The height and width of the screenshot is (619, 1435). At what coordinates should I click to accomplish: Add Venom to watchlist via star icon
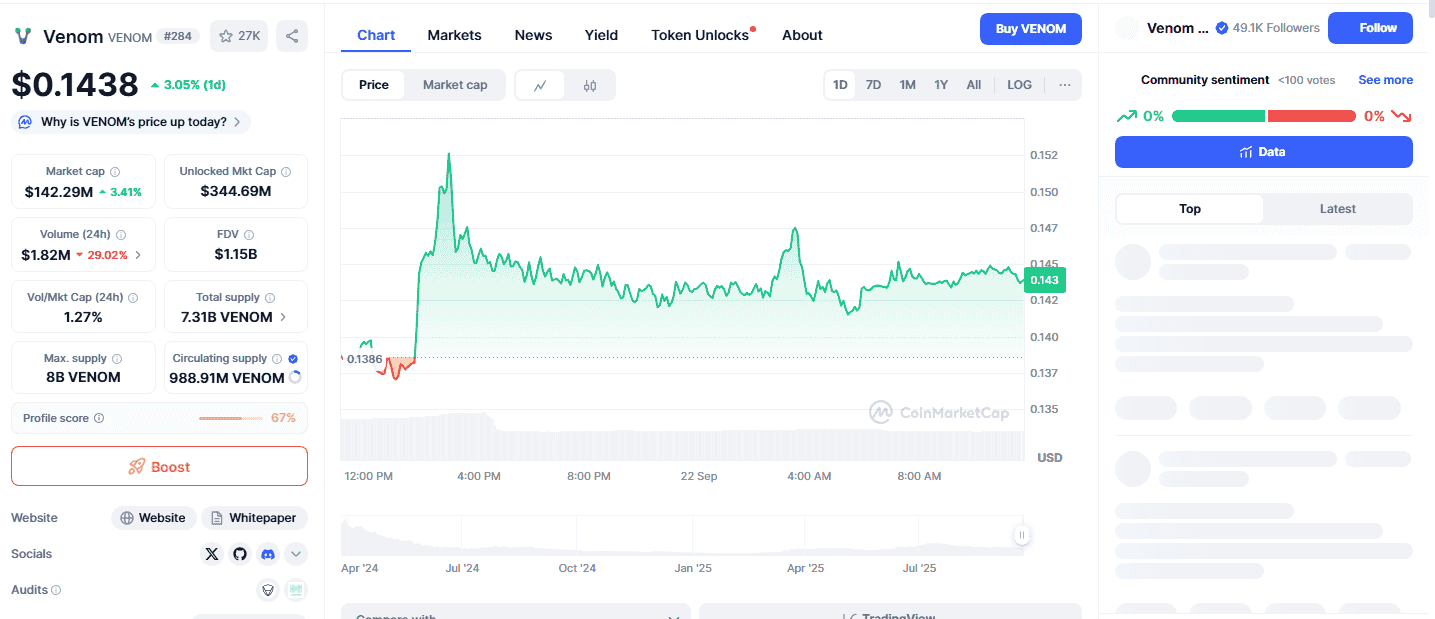coord(226,36)
